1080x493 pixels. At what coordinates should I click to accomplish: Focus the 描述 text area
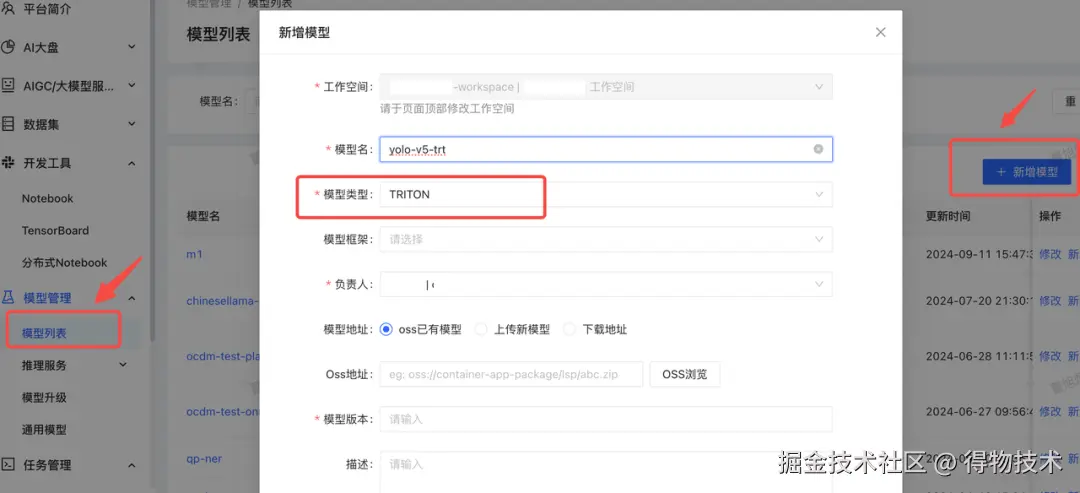tap(606, 472)
